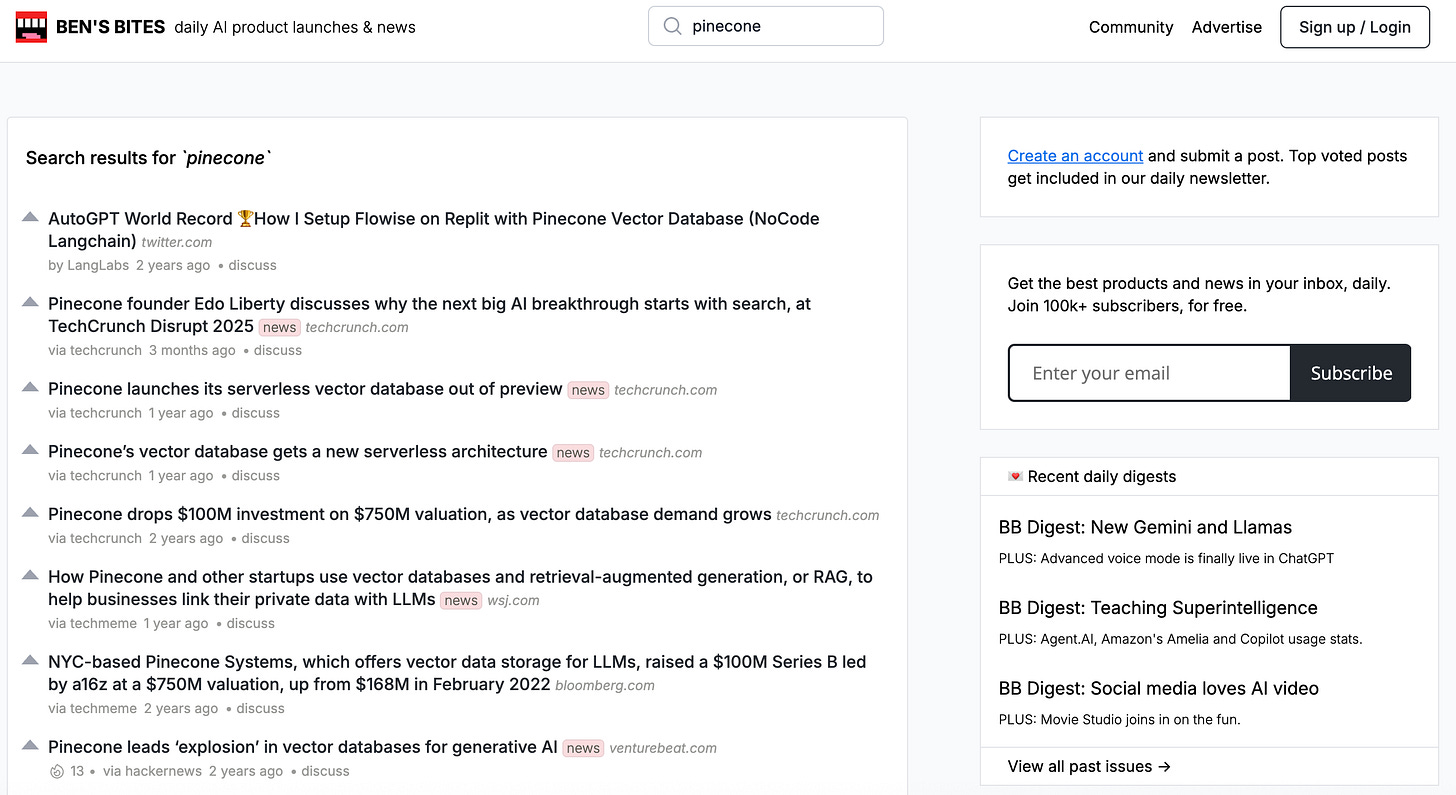Image resolution: width=1456 pixels, height=795 pixels.
Task: Open Pinecone founder Edo Liberty article
Action: [x=429, y=314]
